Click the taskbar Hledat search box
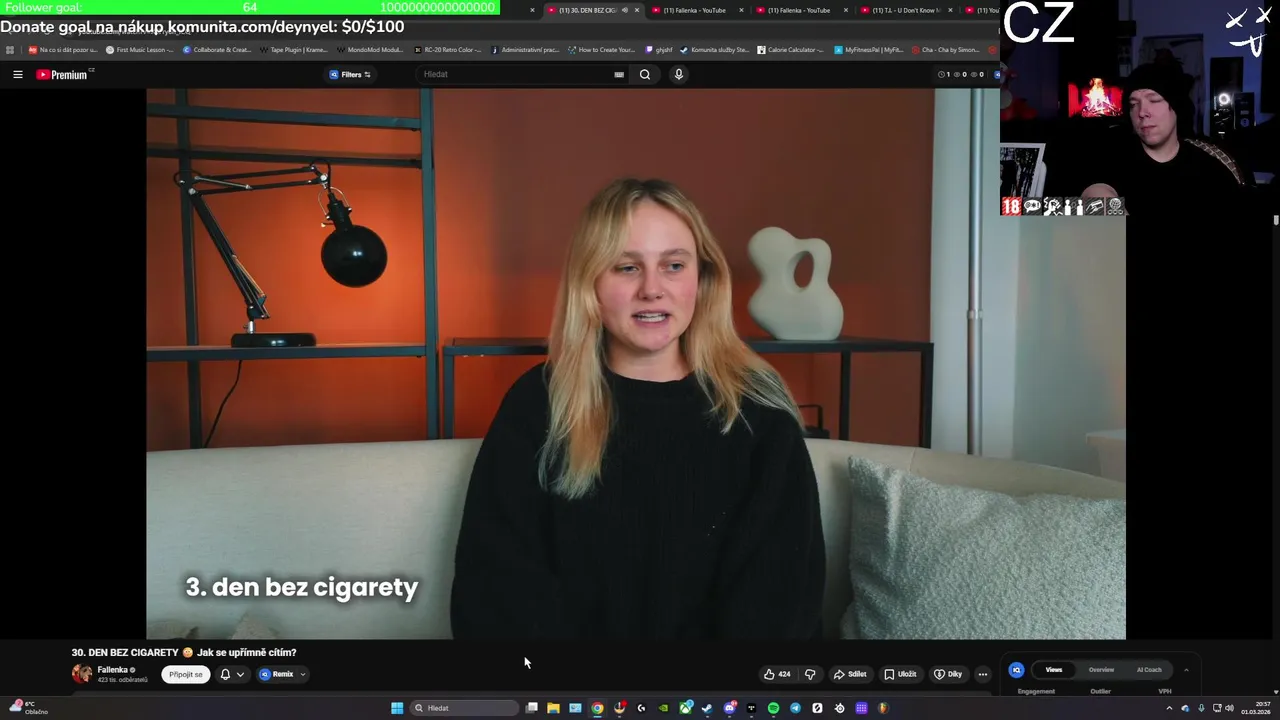This screenshot has height=720, width=1280. click(x=463, y=708)
